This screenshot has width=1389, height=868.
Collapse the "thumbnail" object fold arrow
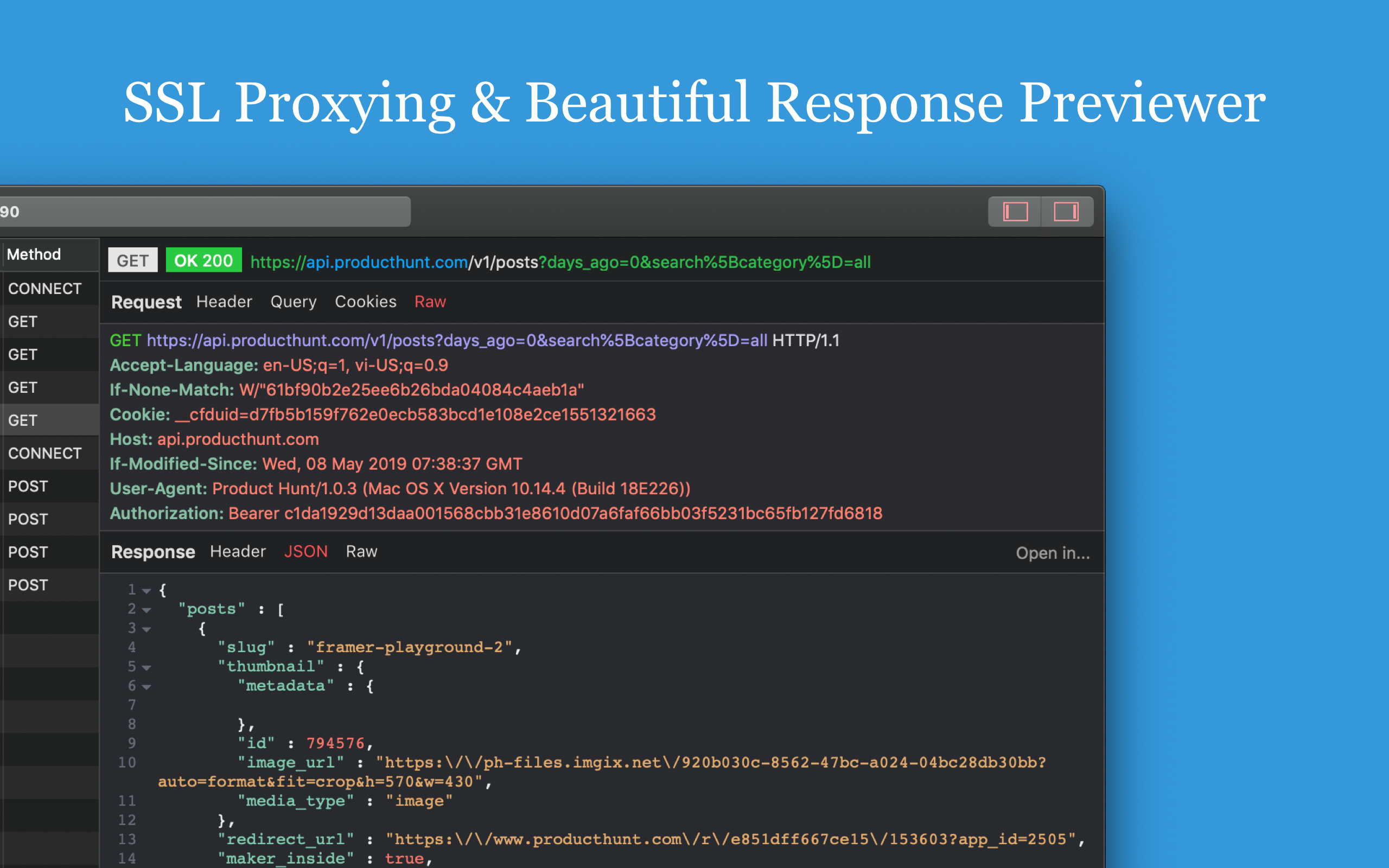point(147,668)
